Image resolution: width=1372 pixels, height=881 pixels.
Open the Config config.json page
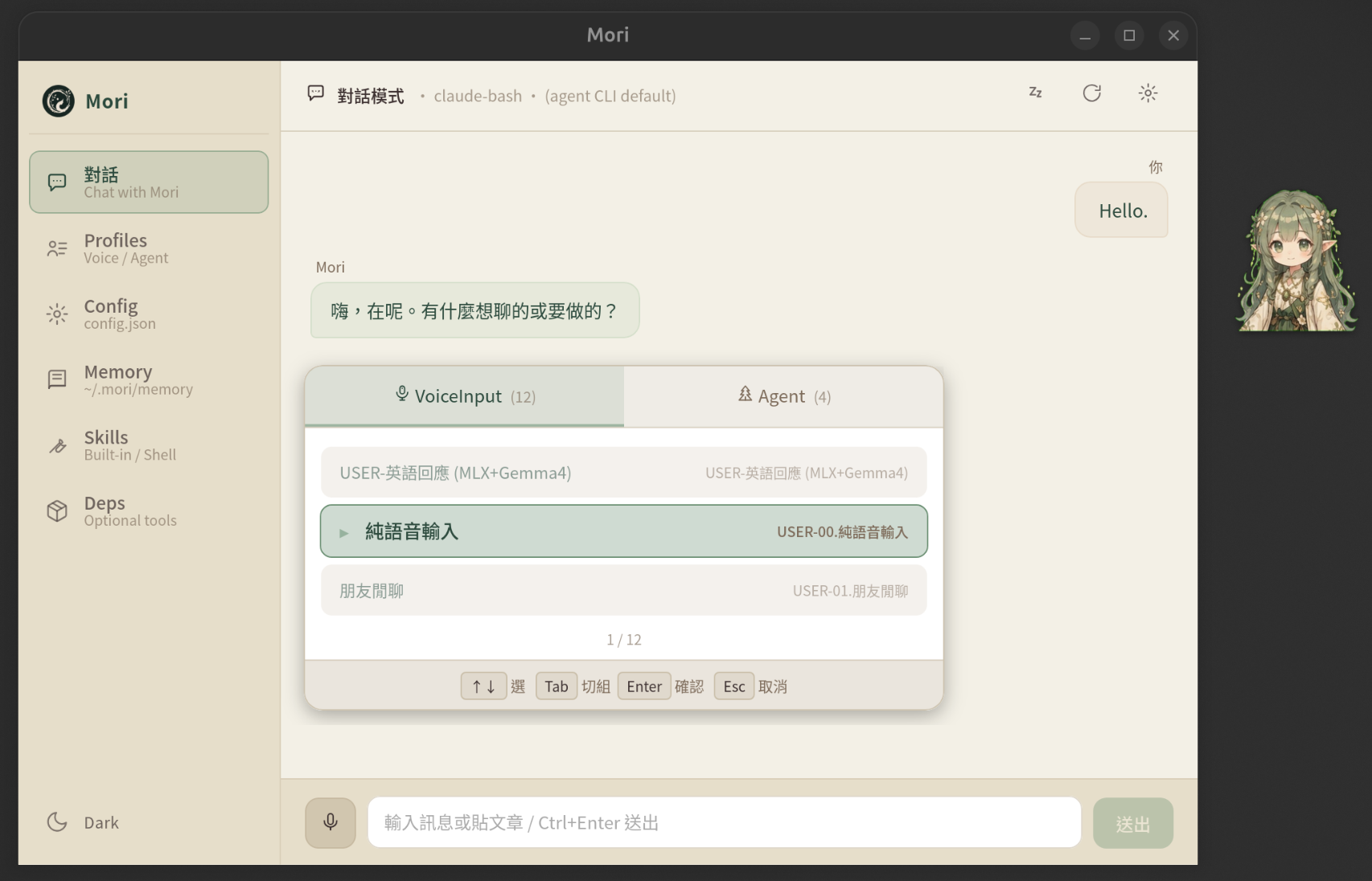tap(149, 313)
